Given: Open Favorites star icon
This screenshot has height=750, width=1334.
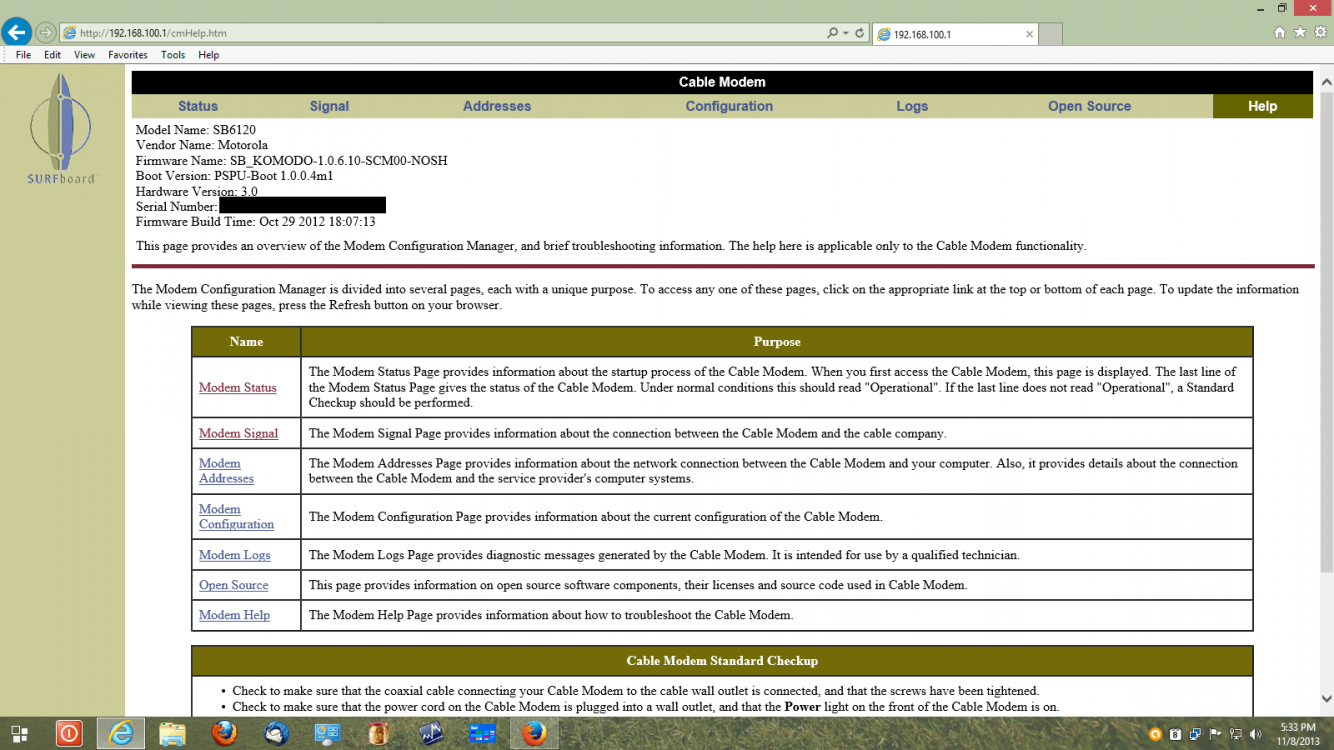Looking at the screenshot, I should pyautogui.click(x=1300, y=32).
